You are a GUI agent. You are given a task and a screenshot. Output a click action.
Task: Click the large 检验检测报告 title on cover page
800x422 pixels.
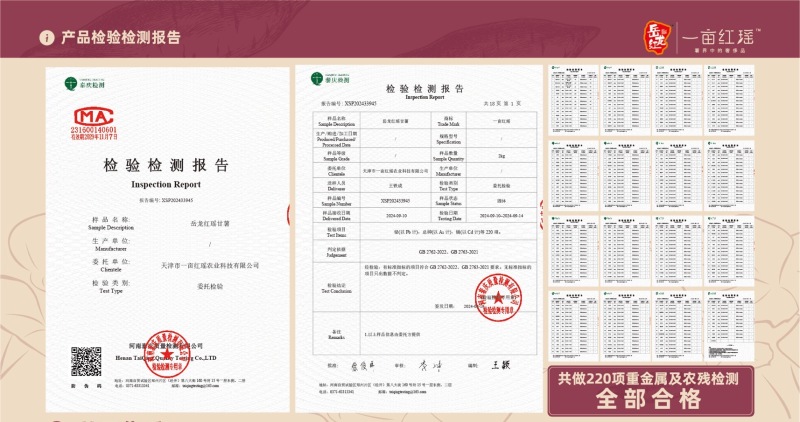pyautogui.click(x=166, y=165)
